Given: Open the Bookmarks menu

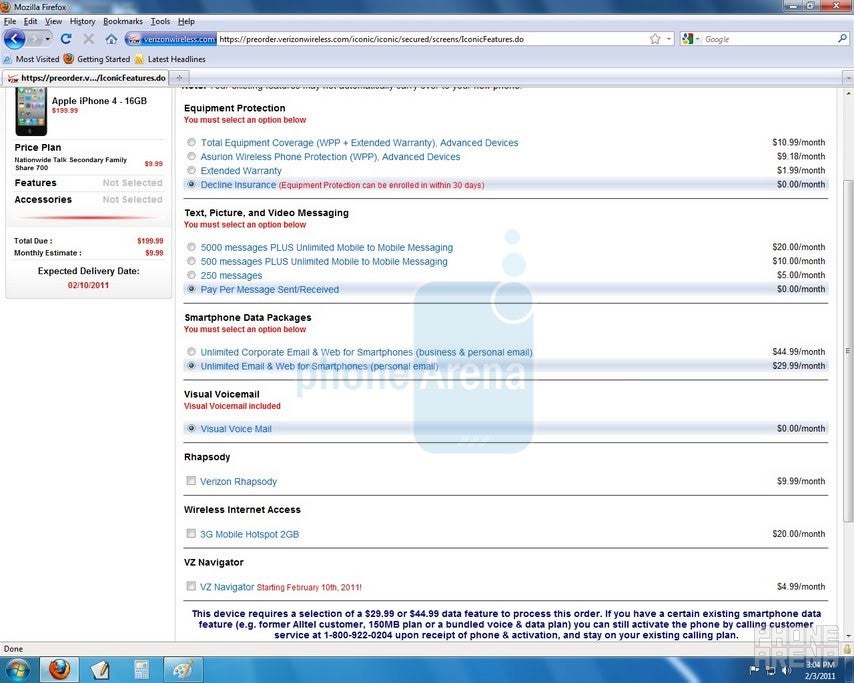Looking at the screenshot, I should coord(123,21).
